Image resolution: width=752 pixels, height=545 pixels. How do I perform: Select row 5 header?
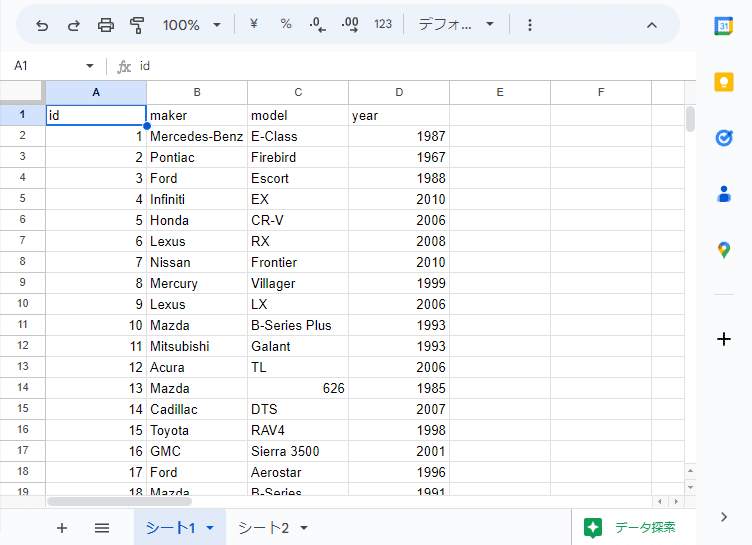coord(23,199)
